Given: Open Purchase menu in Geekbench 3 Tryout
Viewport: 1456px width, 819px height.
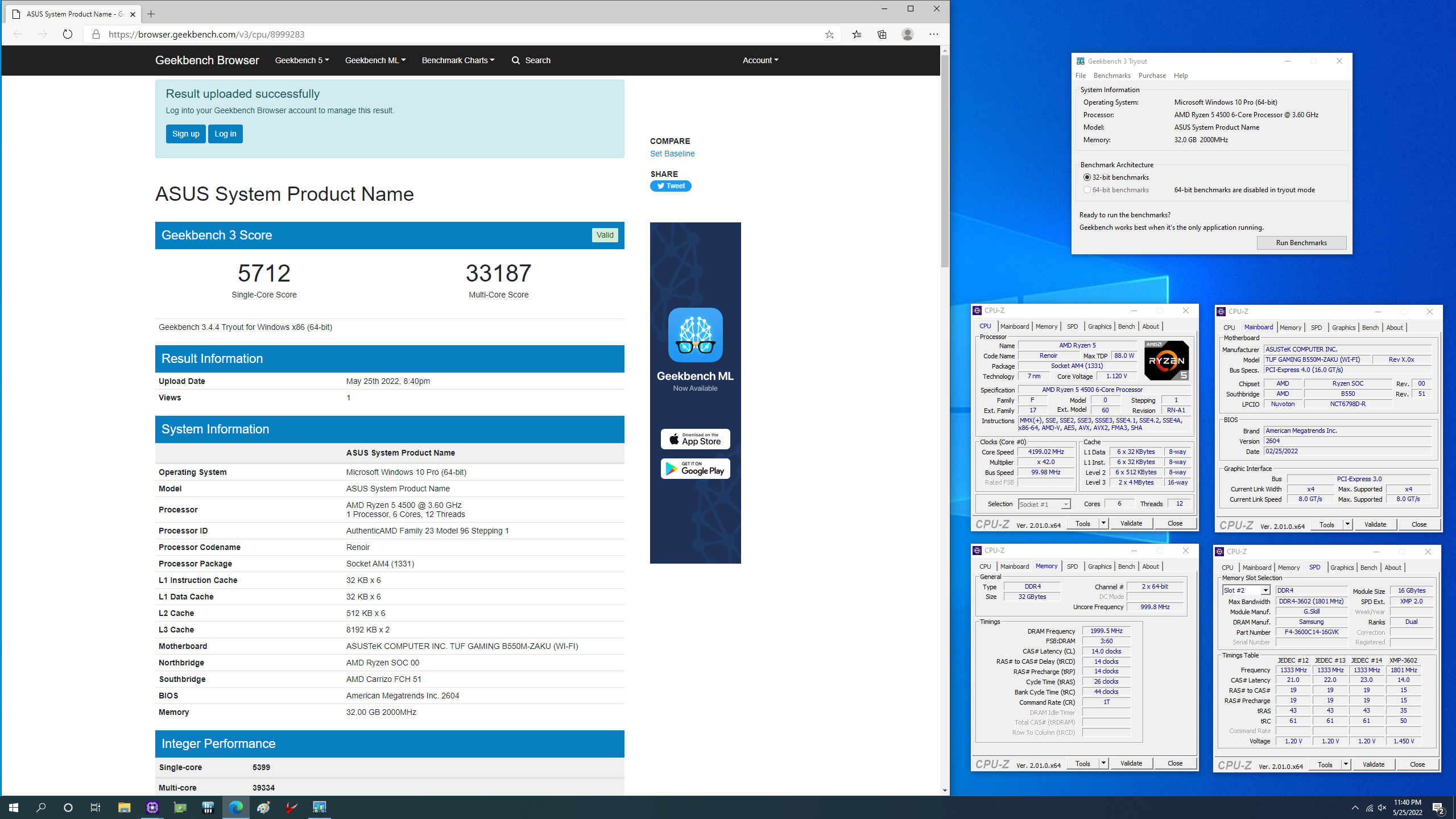Looking at the screenshot, I should (1152, 76).
